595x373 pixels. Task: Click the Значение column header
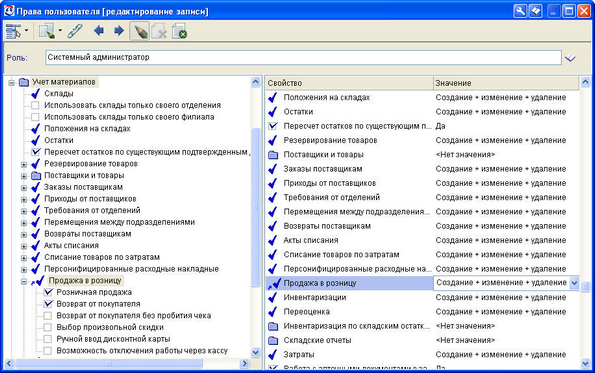coord(506,83)
